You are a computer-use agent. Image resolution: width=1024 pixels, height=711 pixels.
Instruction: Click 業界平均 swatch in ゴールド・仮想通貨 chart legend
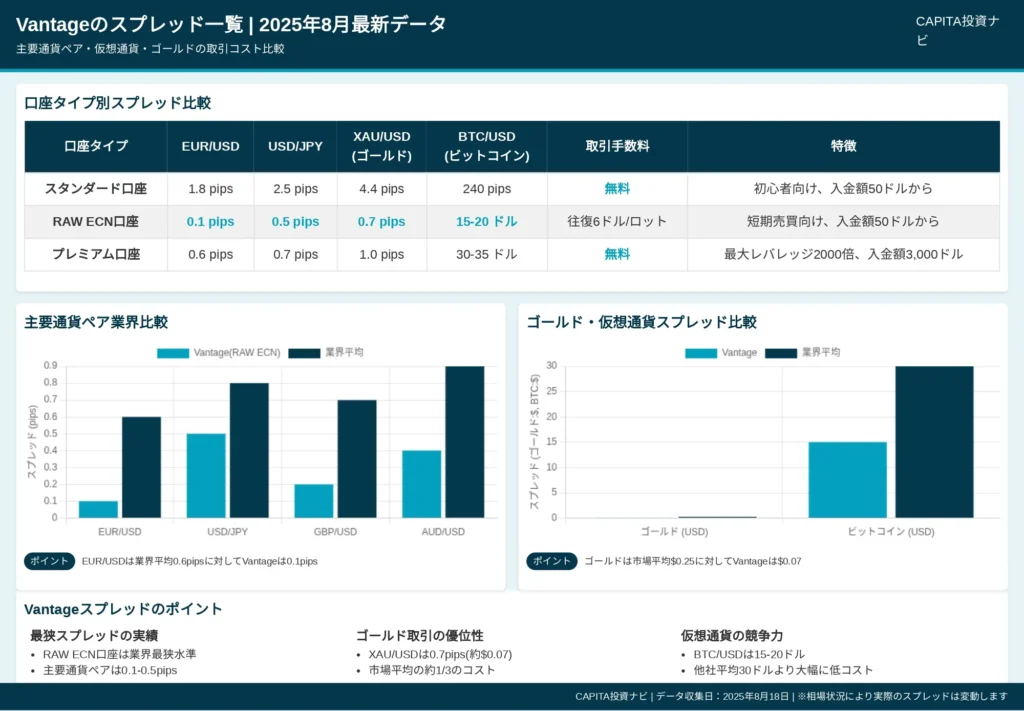pos(781,353)
